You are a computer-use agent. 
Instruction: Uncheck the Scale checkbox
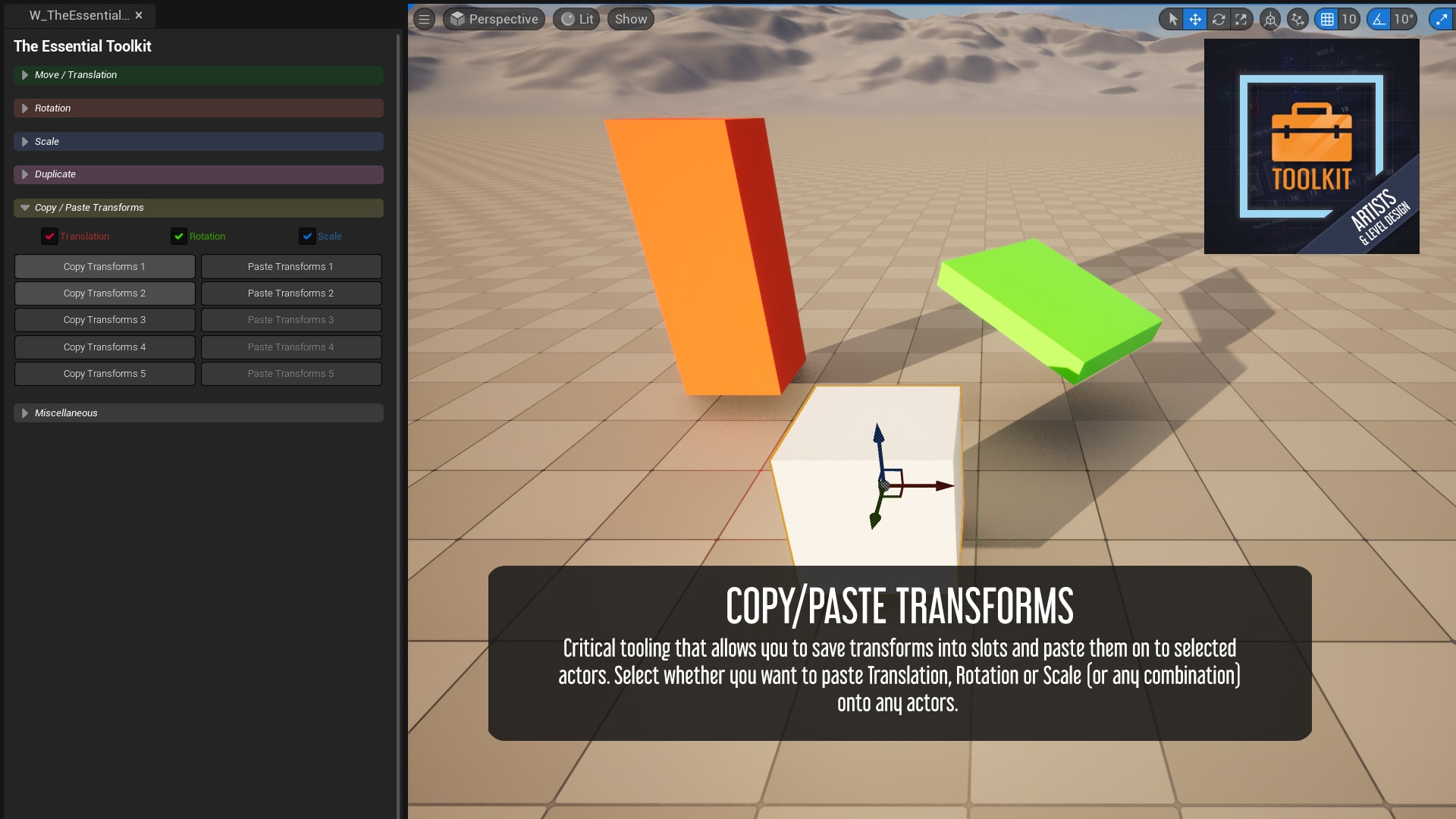(x=307, y=237)
